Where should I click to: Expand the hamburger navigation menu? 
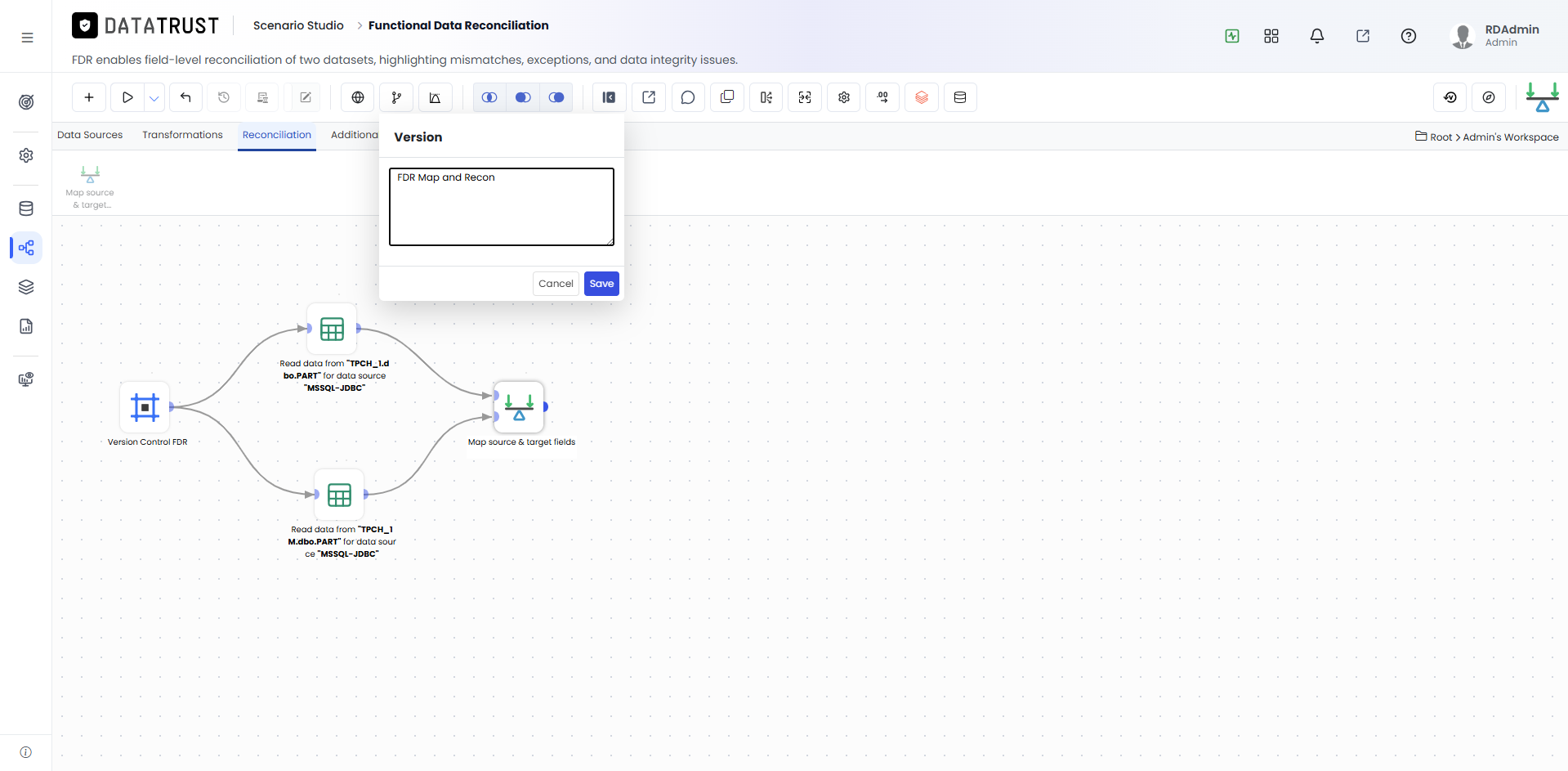coord(27,38)
